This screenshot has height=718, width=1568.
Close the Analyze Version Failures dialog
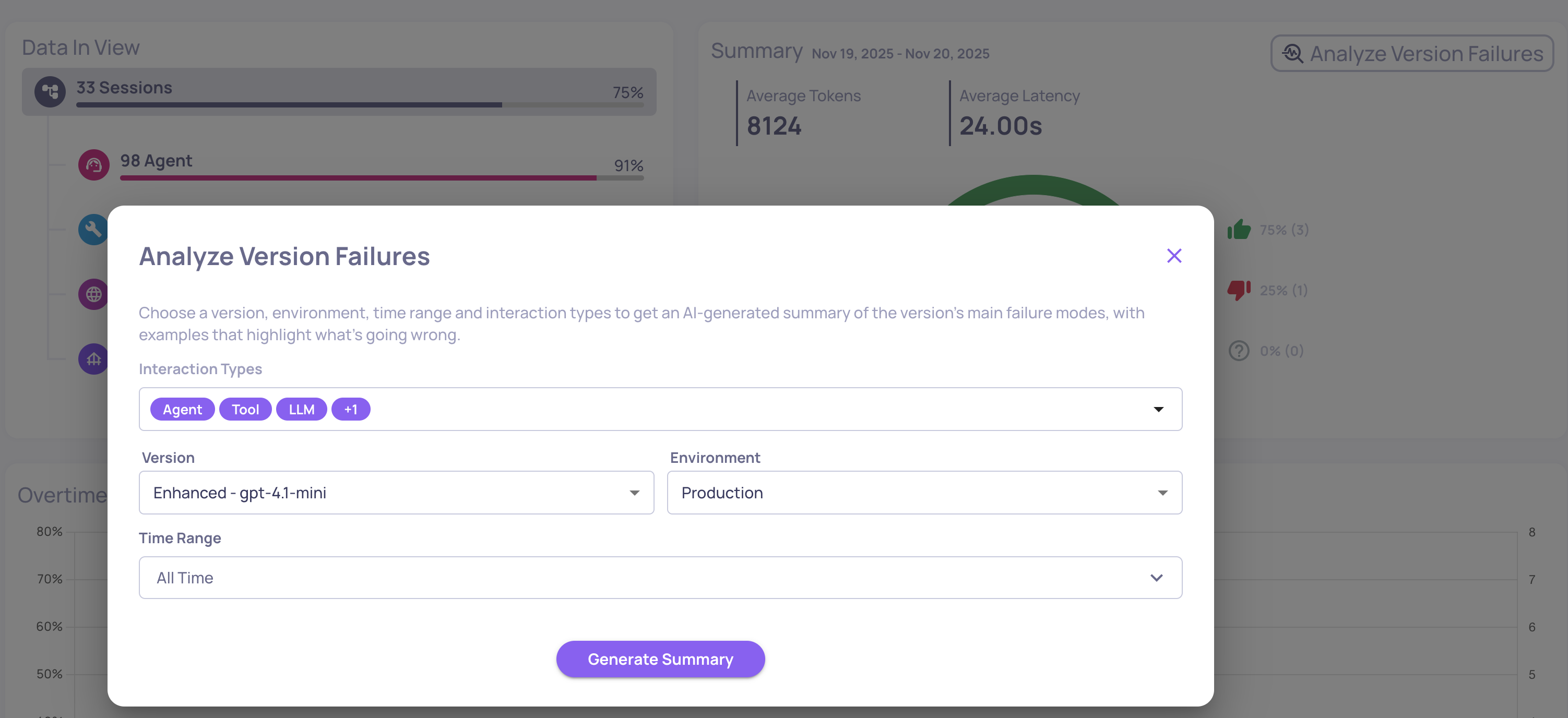pos(1173,256)
